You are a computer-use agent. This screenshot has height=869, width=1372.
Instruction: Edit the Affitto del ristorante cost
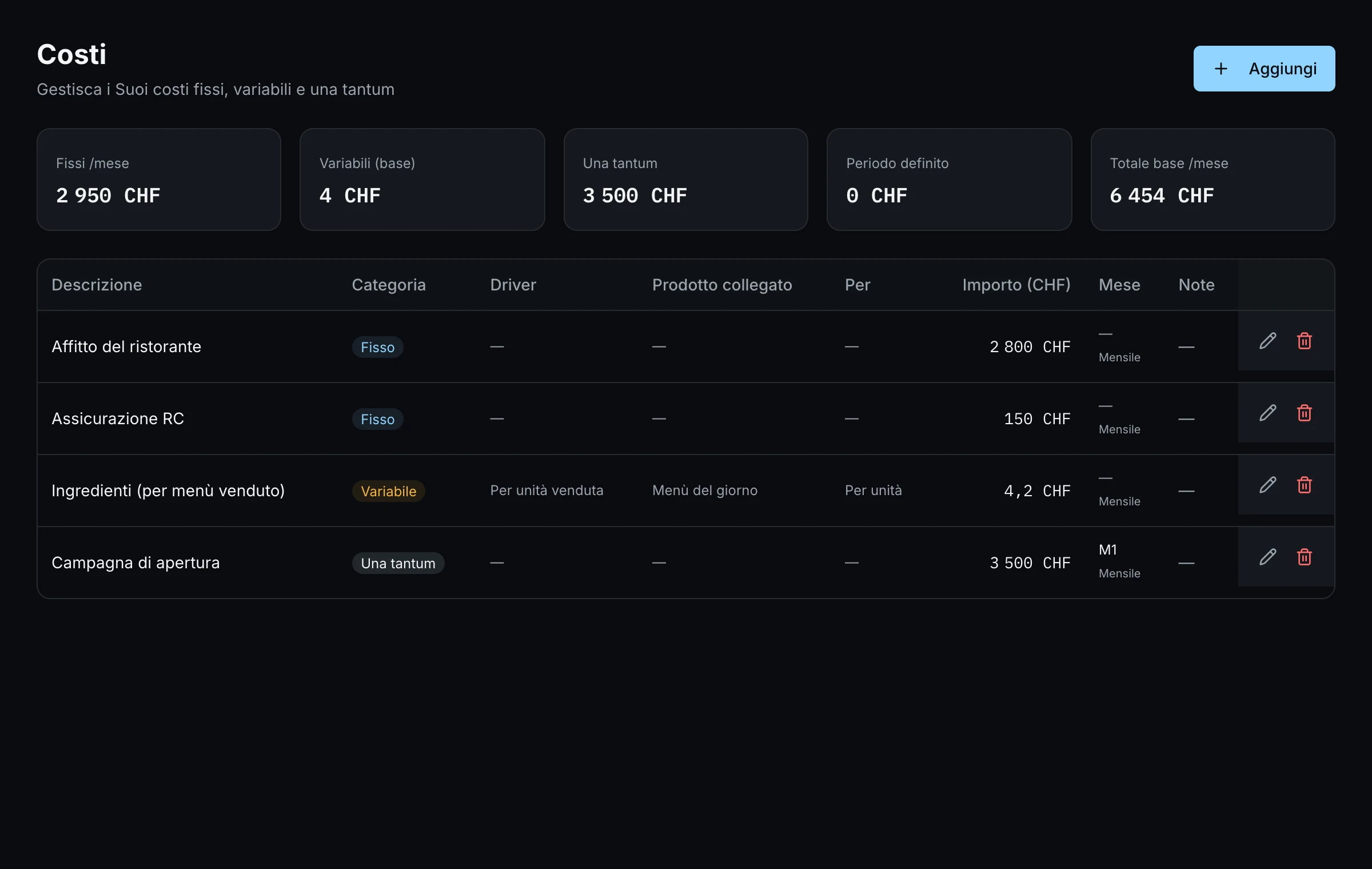1267,341
